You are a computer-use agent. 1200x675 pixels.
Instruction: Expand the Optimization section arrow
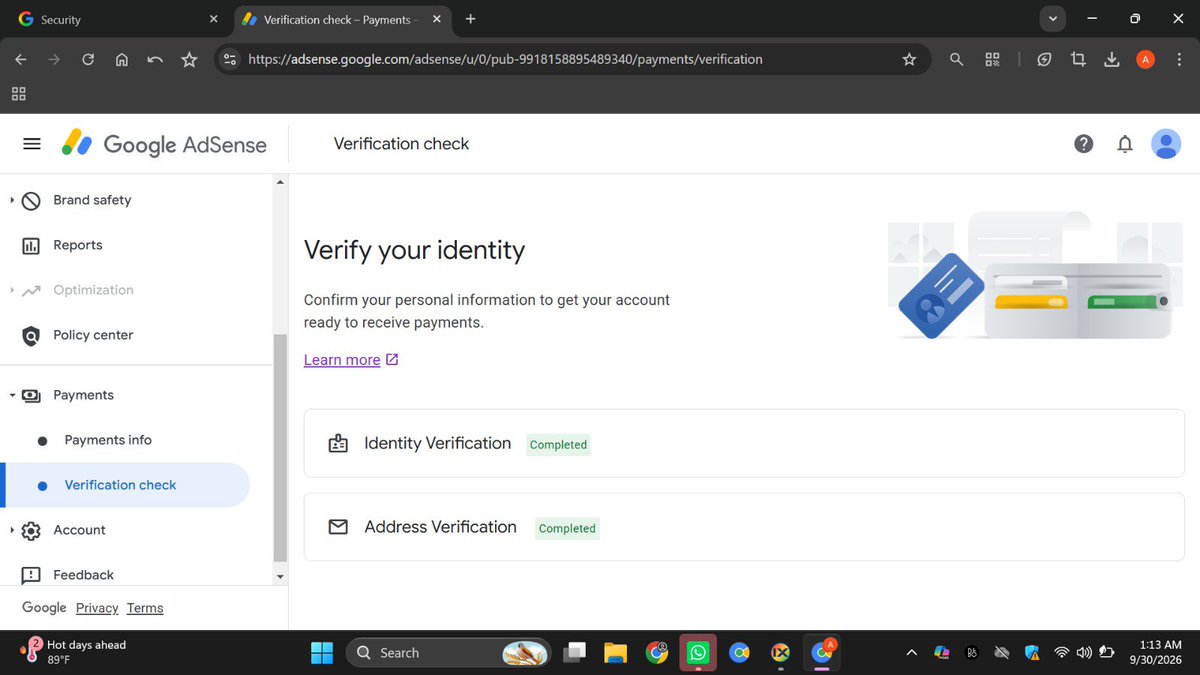[x=12, y=290]
